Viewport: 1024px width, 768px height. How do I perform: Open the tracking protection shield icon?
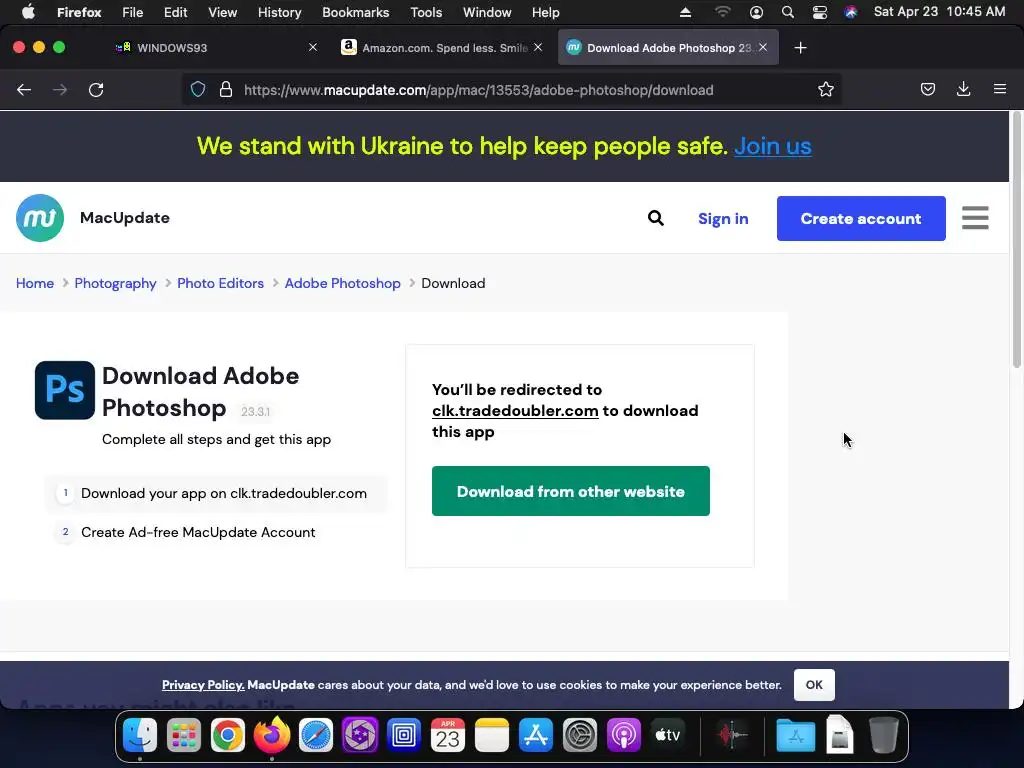tap(198, 89)
